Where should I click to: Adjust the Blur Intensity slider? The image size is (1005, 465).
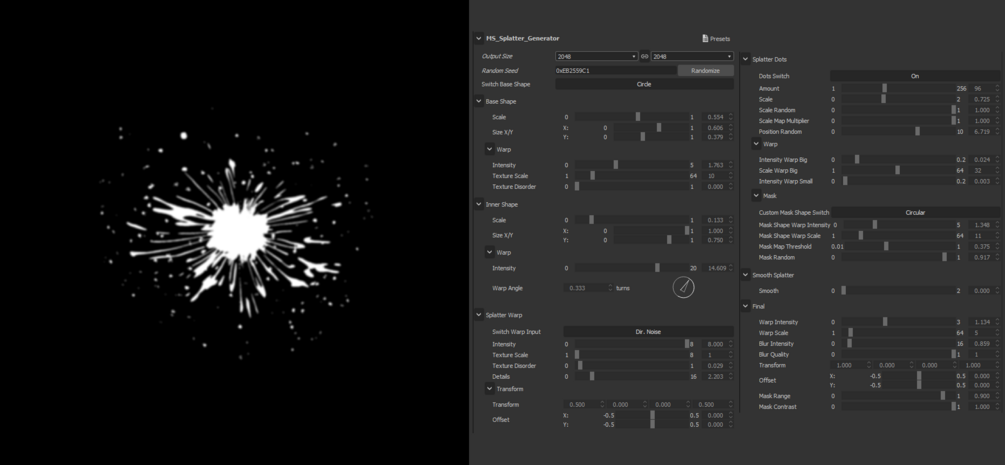coord(897,344)
